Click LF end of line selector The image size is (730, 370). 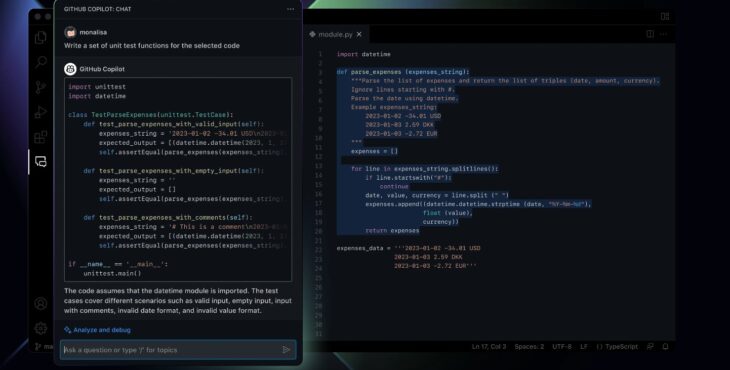click(x=583, y=347)
